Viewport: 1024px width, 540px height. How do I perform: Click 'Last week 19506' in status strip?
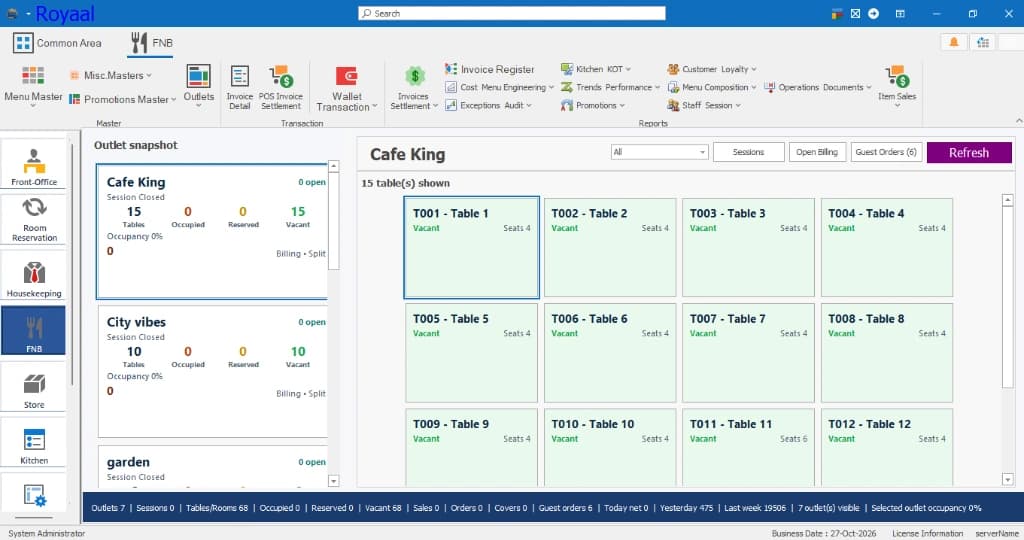click(x=755, y=508)
